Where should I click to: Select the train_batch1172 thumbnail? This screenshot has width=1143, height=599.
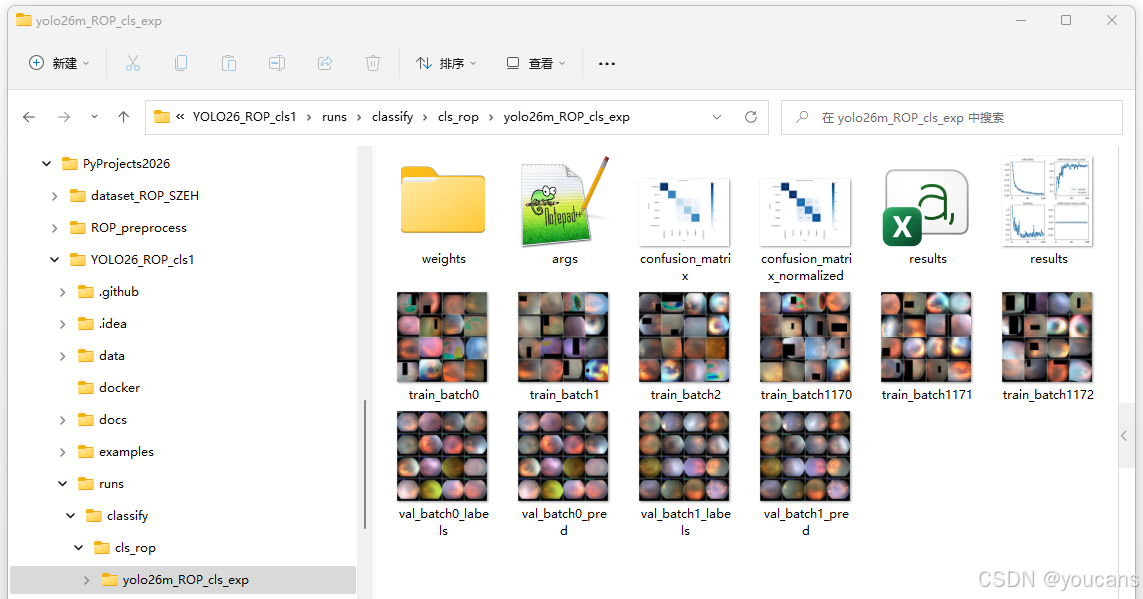tap(1048, 337)
